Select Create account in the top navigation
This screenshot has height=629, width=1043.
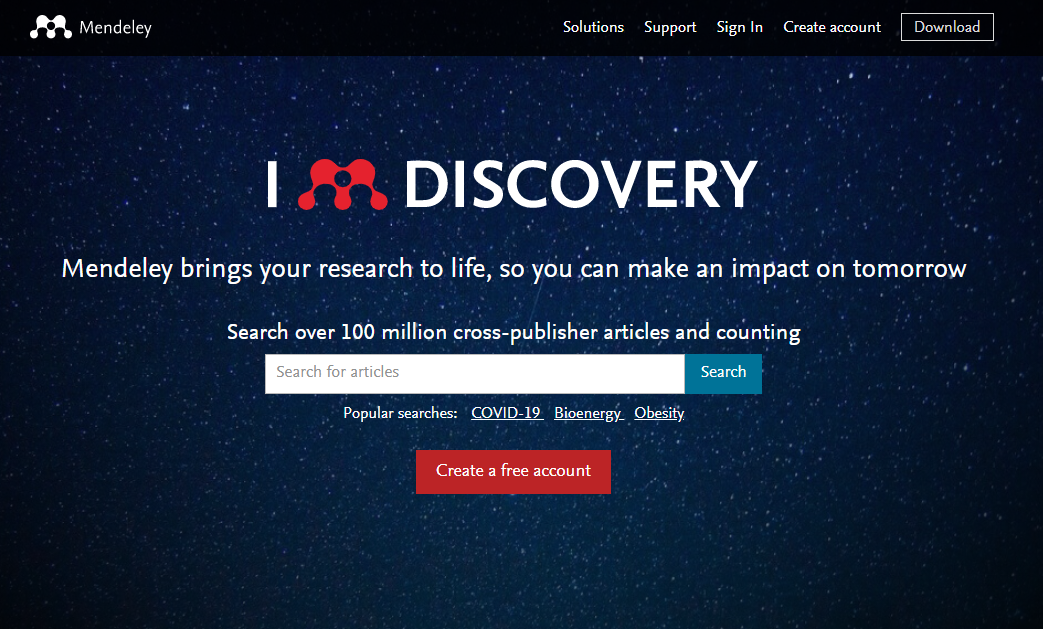[832, 27]
